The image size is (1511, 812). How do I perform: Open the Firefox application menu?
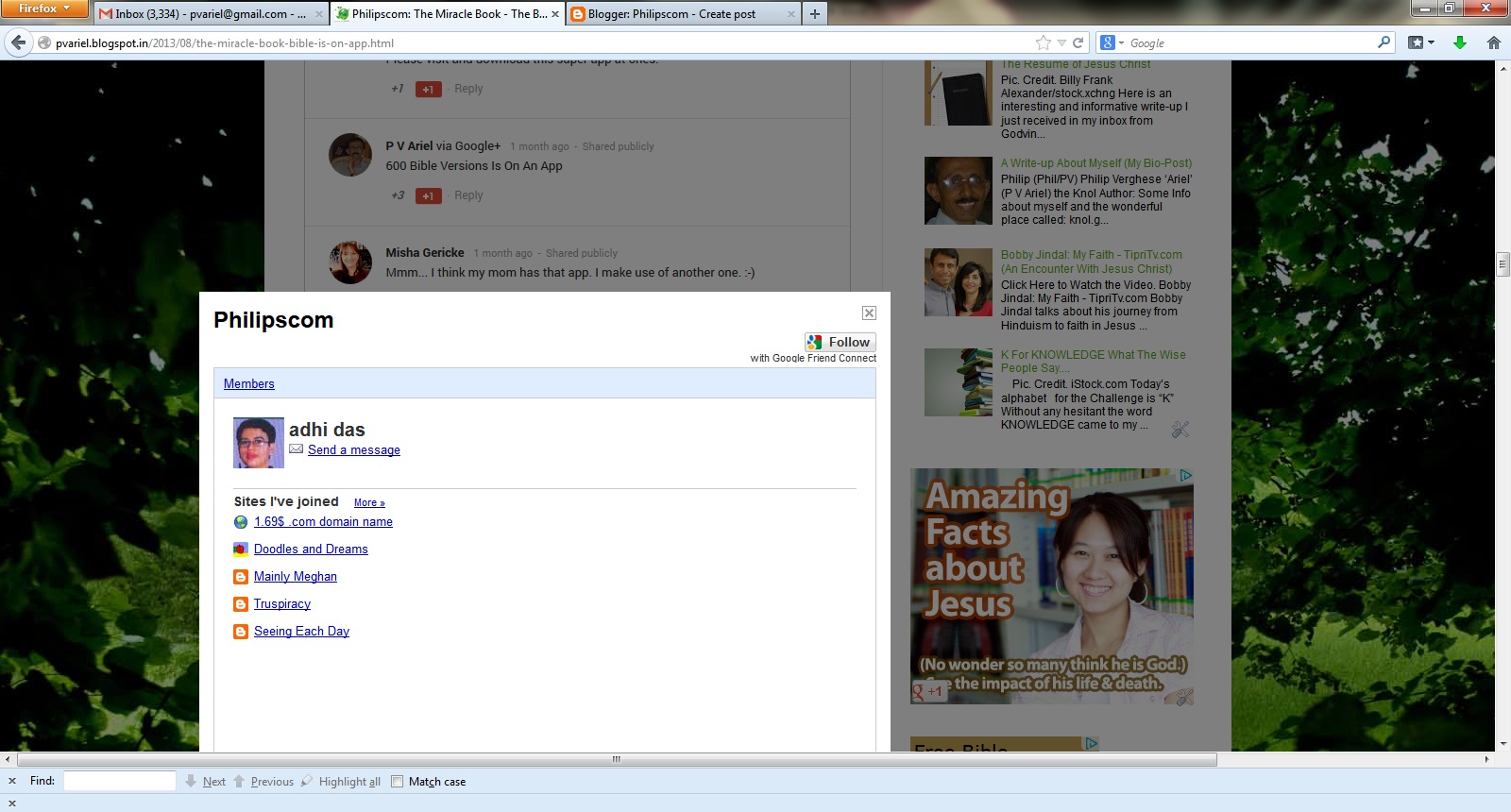44,8
